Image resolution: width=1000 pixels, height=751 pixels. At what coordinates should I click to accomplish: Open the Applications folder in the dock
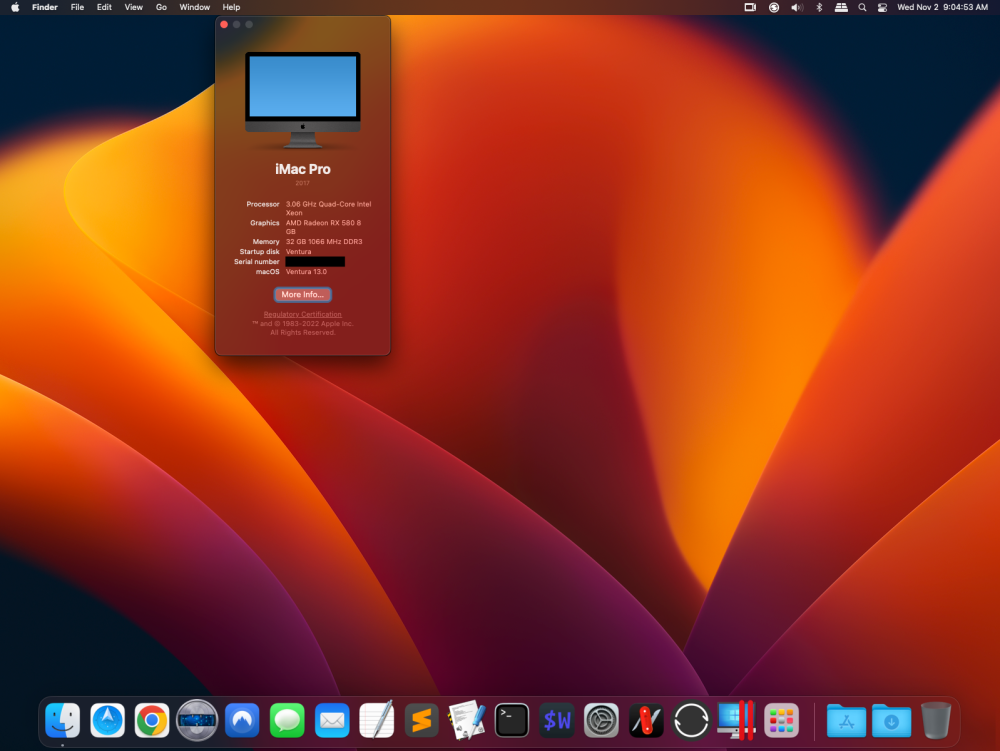846,720
